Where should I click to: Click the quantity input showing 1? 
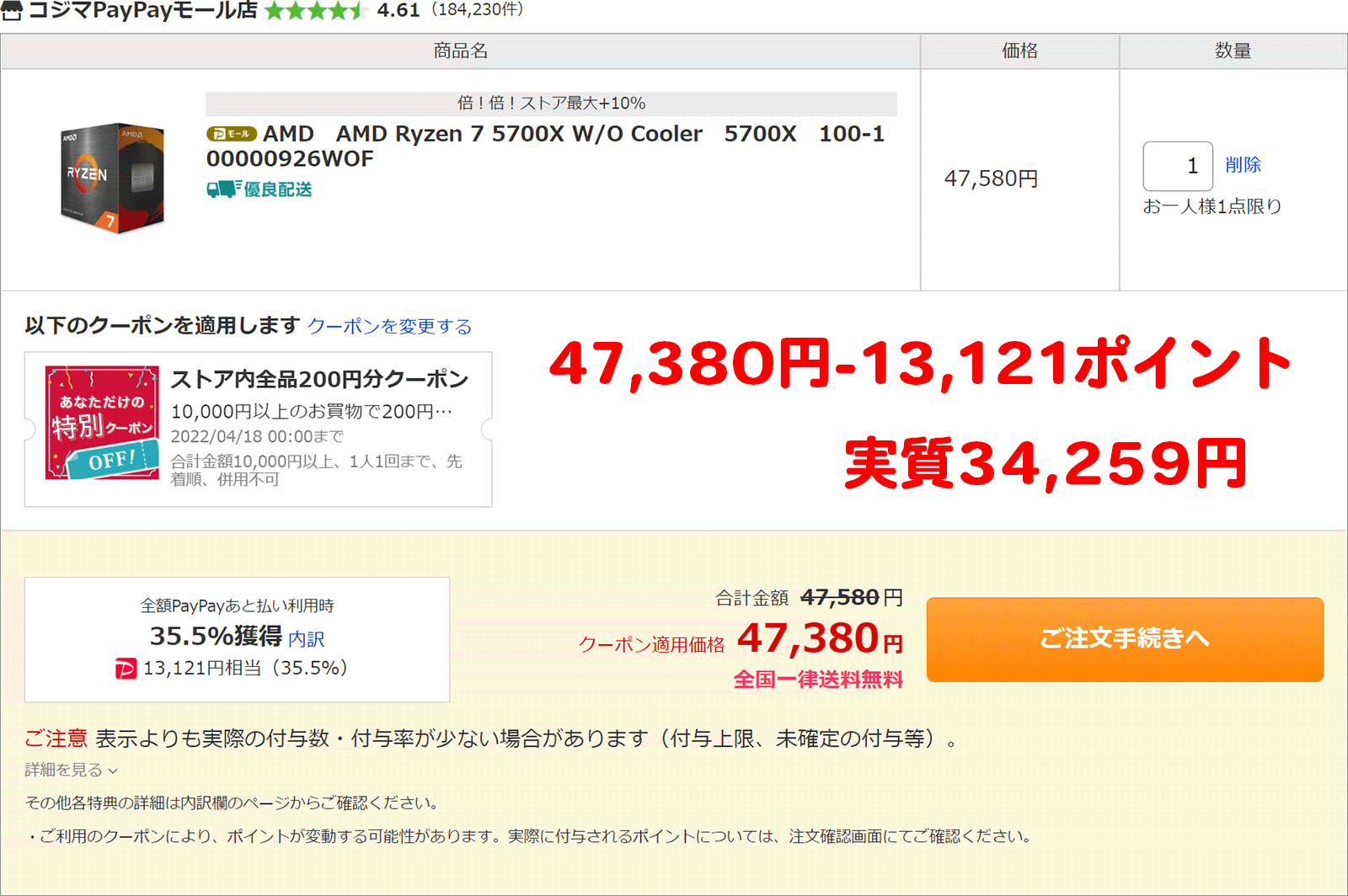click(1177, 165)
